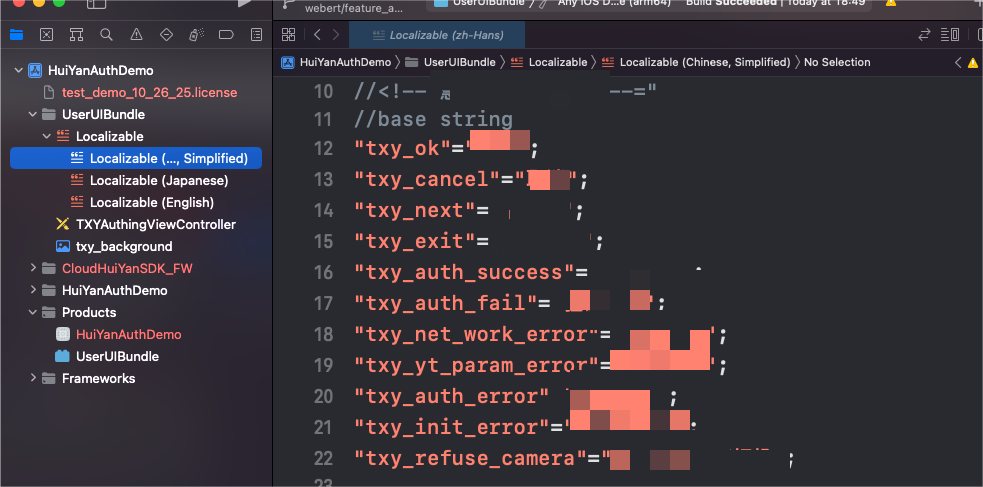Click the editor split swap arrows icon

924,35
